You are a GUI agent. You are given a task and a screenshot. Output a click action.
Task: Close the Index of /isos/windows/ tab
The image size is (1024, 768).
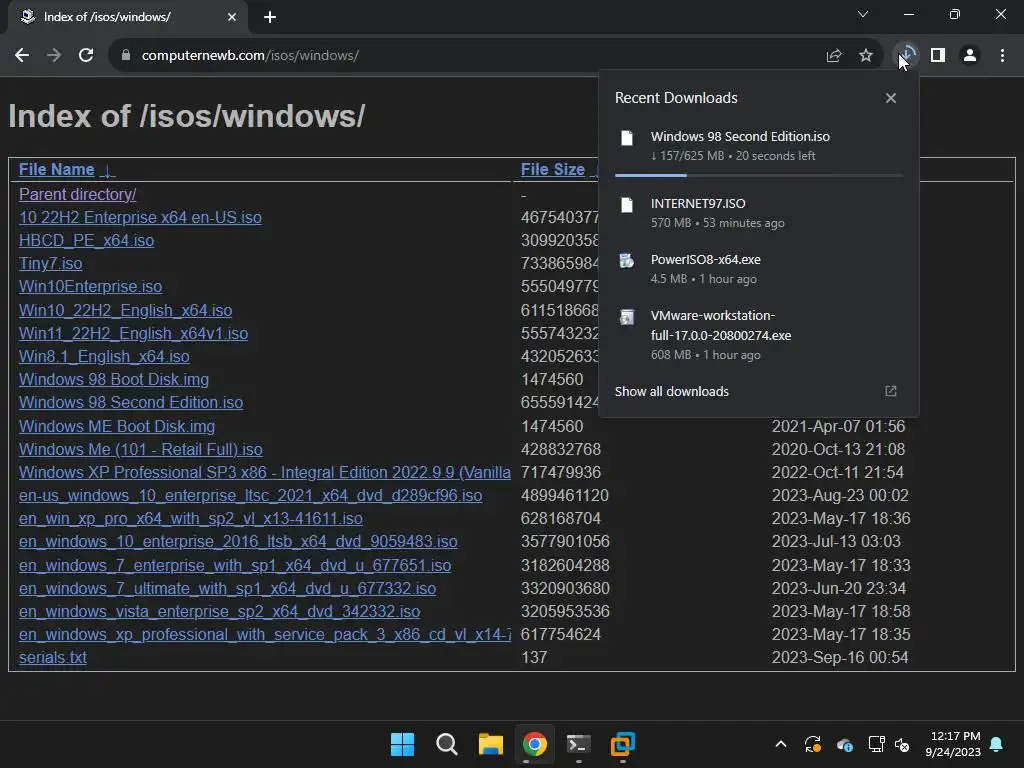[232, 17]
